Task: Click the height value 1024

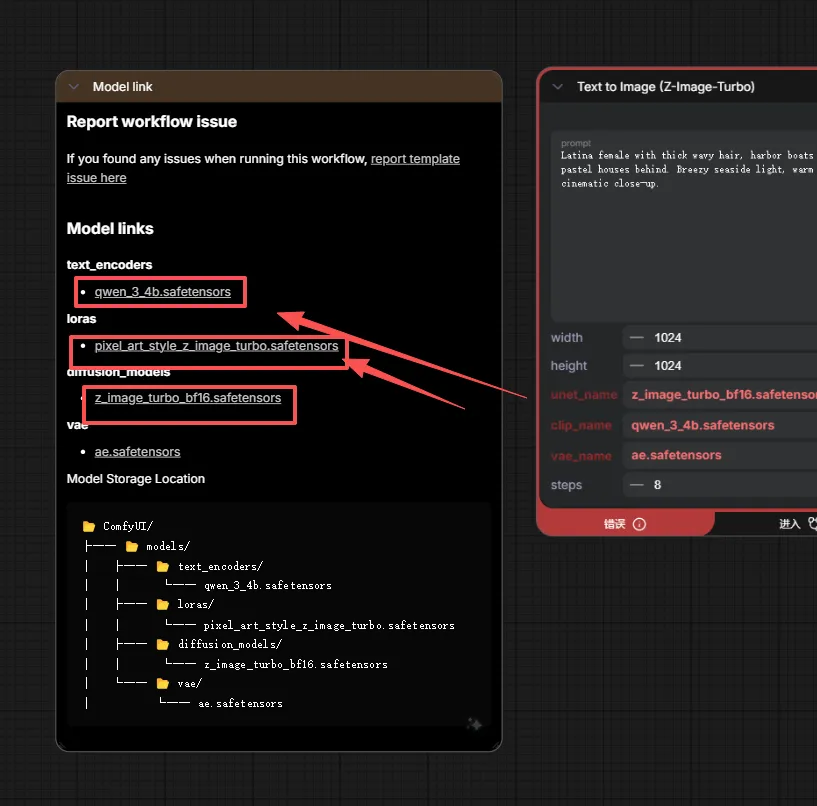Action: point(667,366)
